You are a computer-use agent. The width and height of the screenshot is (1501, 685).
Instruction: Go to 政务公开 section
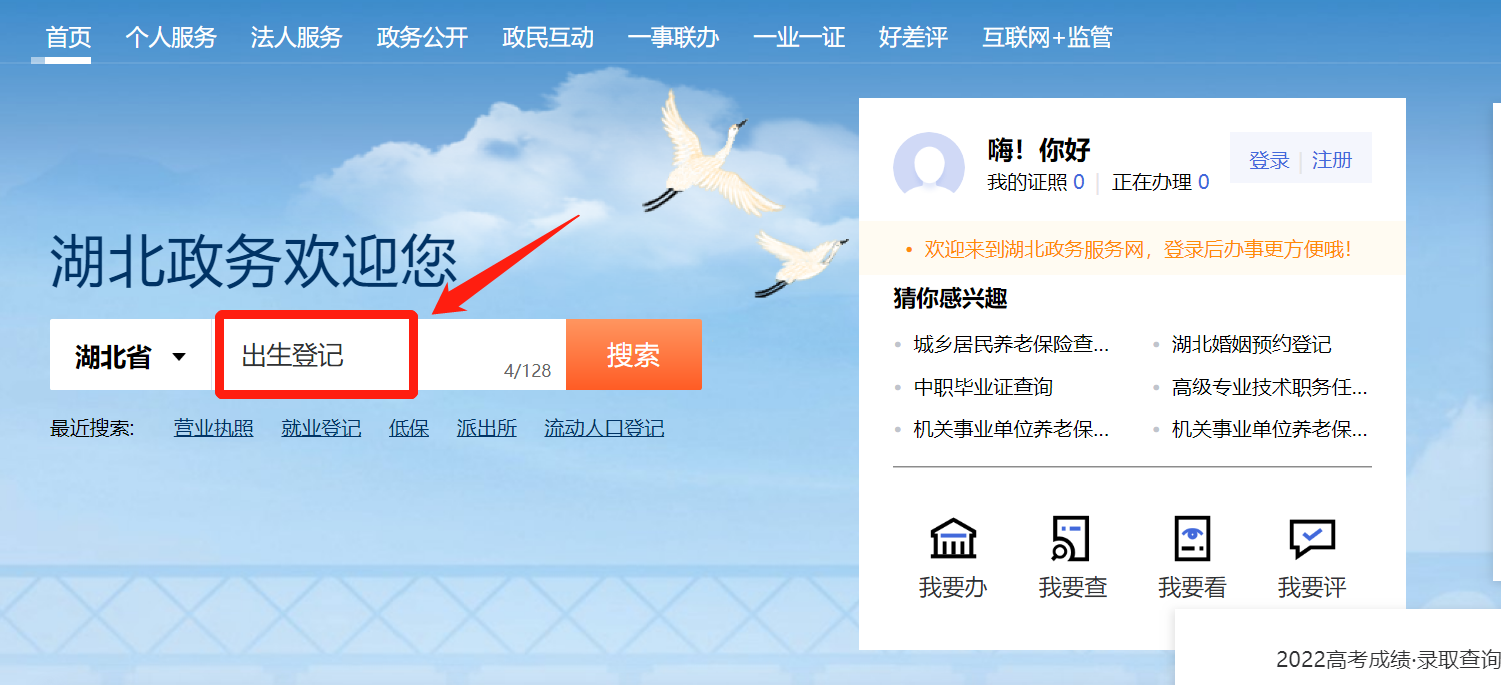pos(423,38)
